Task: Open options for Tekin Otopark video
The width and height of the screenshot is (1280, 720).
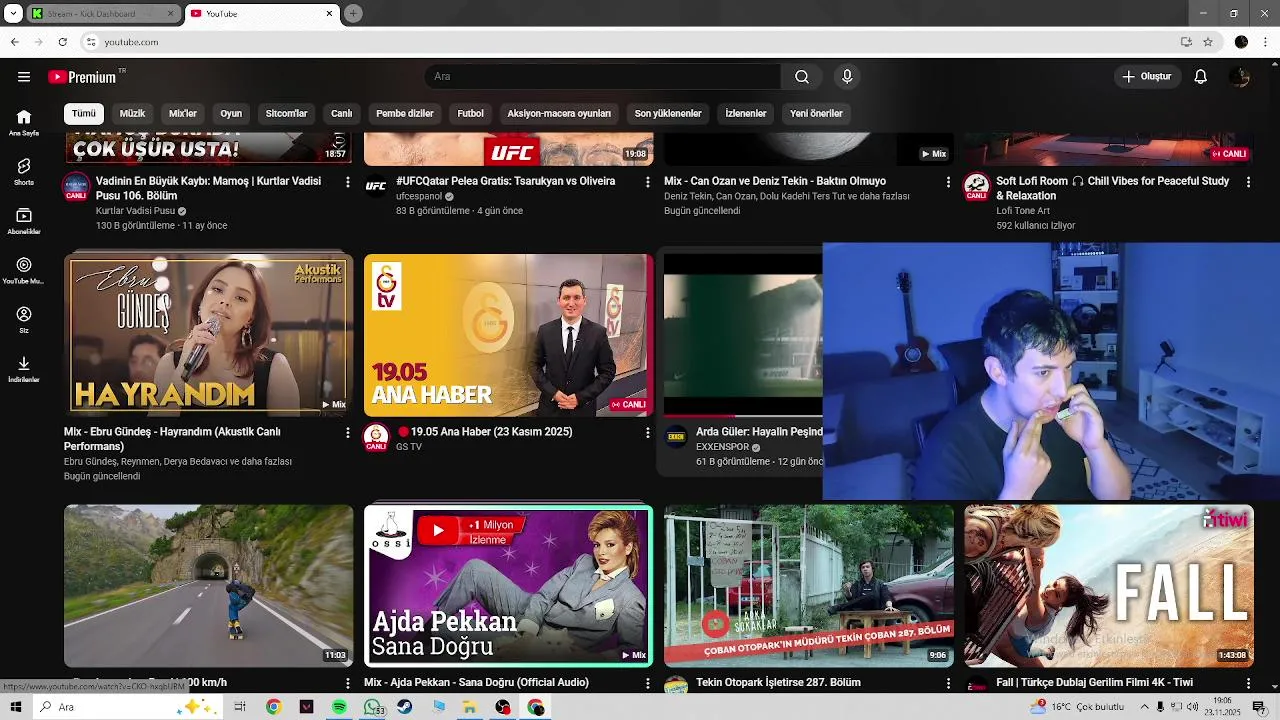Action: [x=948, y=684]
